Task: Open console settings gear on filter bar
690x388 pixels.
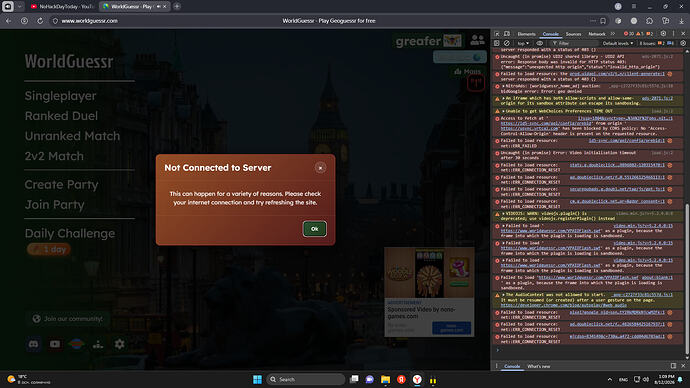Action: coord(683,43)
